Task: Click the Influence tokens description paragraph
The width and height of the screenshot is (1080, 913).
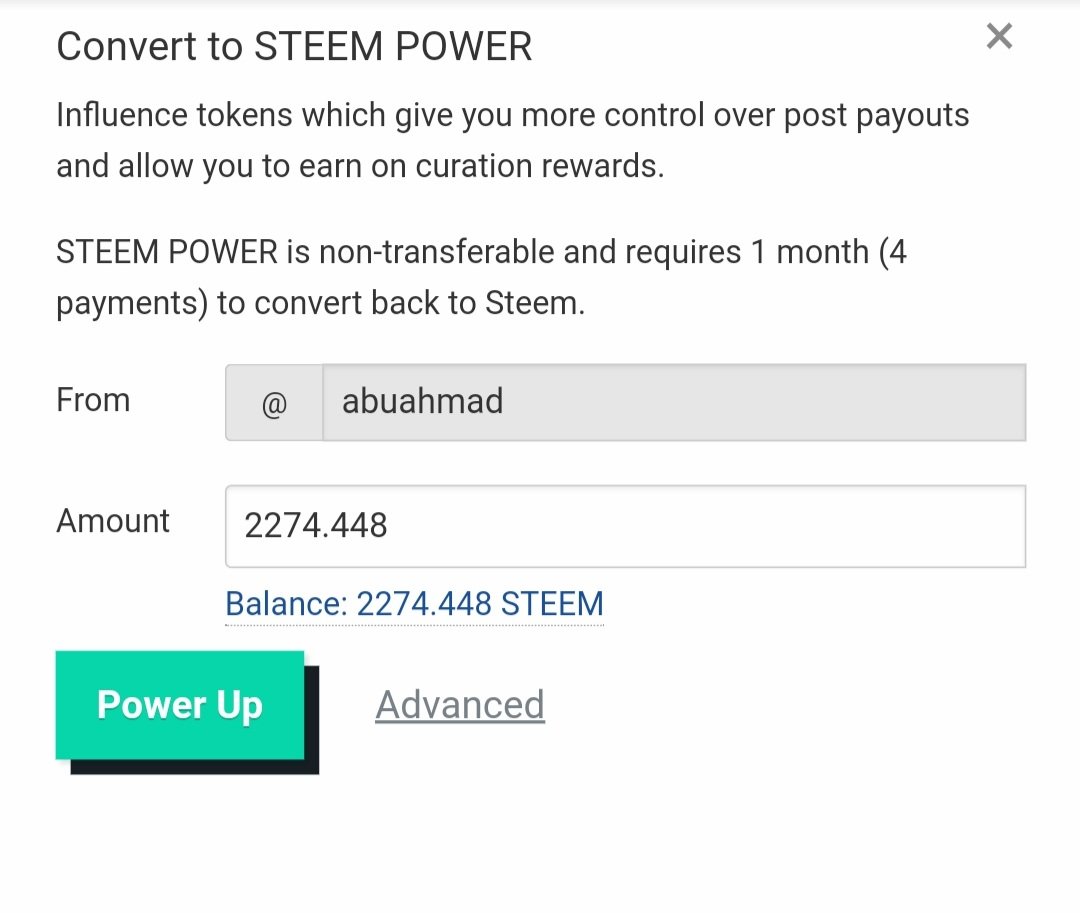Action: tap(512, 140)
